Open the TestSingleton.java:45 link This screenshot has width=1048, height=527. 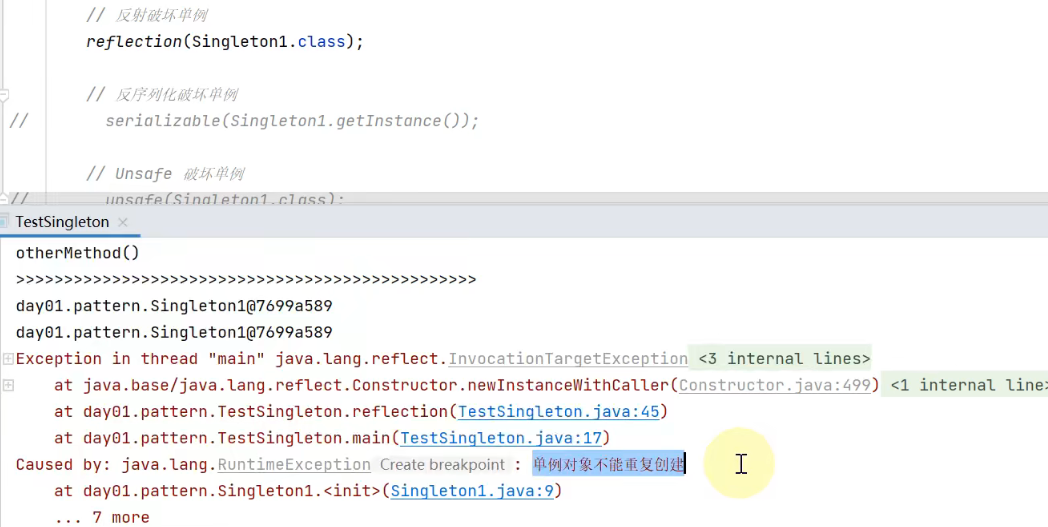pyautogui.click(x=559, y=412)
